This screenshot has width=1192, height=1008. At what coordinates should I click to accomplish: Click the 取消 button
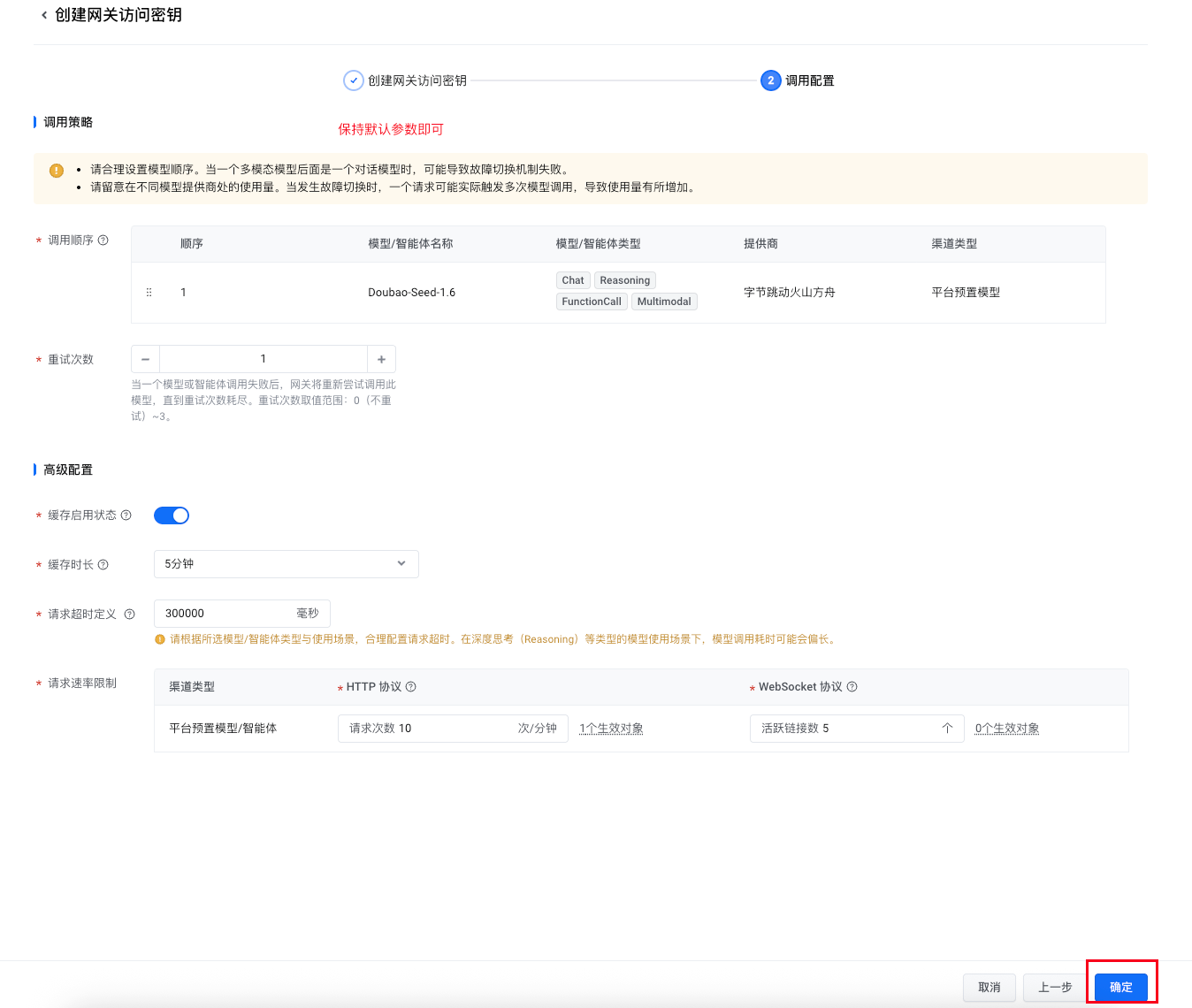point(989,987)
